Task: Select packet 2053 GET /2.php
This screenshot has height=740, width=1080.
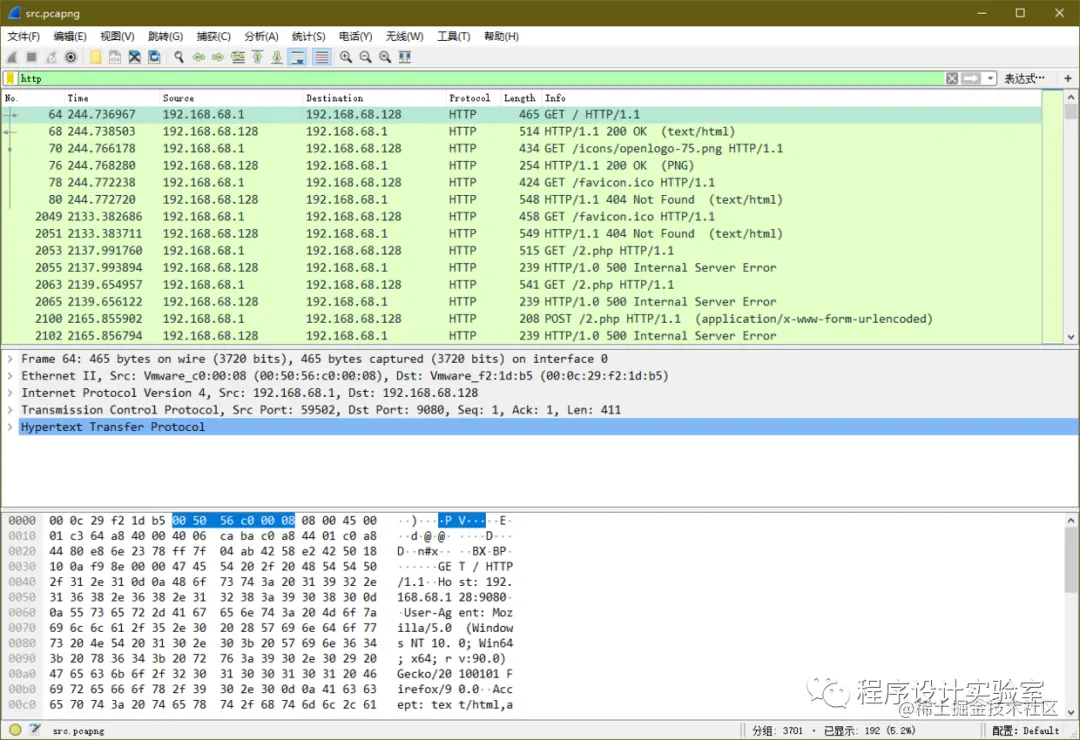Action: (x=522, y=251)
